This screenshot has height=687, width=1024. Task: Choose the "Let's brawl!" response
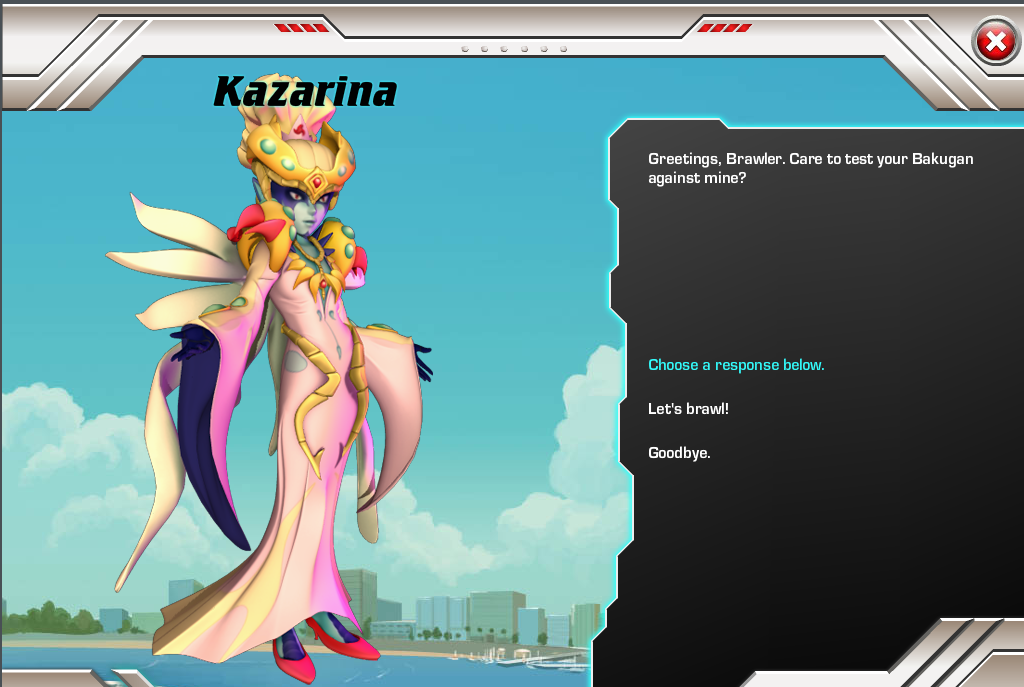(688, 409)
